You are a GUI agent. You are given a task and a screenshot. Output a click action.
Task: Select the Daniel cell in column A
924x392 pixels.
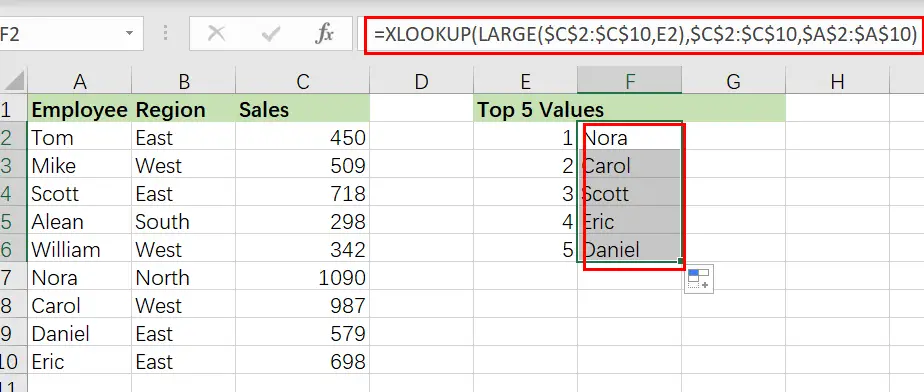click(x=80, y=332)
